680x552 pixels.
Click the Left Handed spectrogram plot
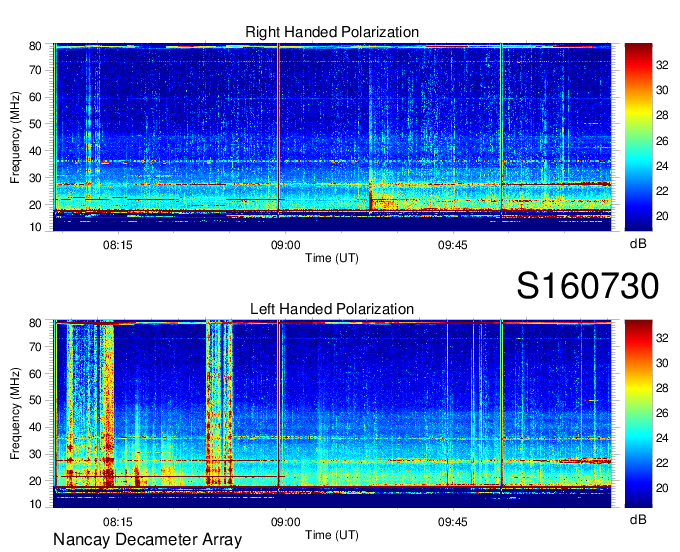[x=332, y=414]
